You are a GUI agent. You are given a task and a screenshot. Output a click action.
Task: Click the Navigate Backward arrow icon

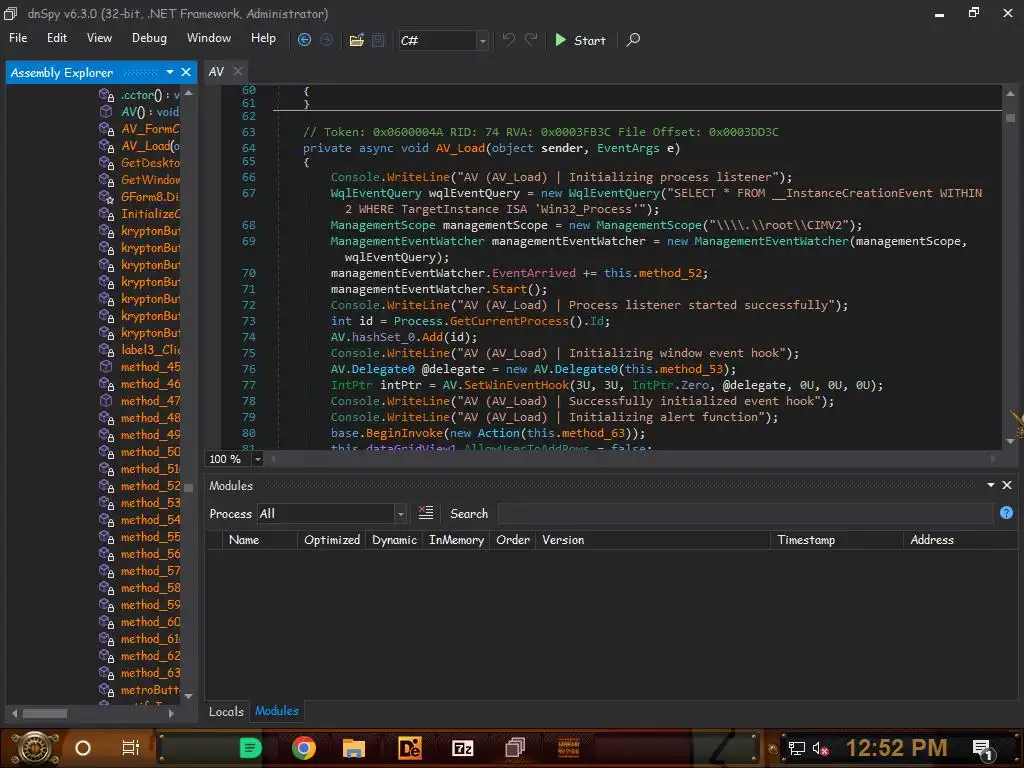tap(305, 40)
